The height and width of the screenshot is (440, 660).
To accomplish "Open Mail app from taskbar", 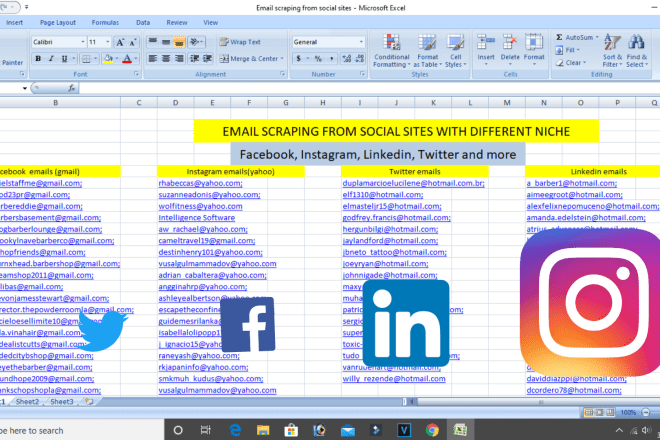I will 348,430.
